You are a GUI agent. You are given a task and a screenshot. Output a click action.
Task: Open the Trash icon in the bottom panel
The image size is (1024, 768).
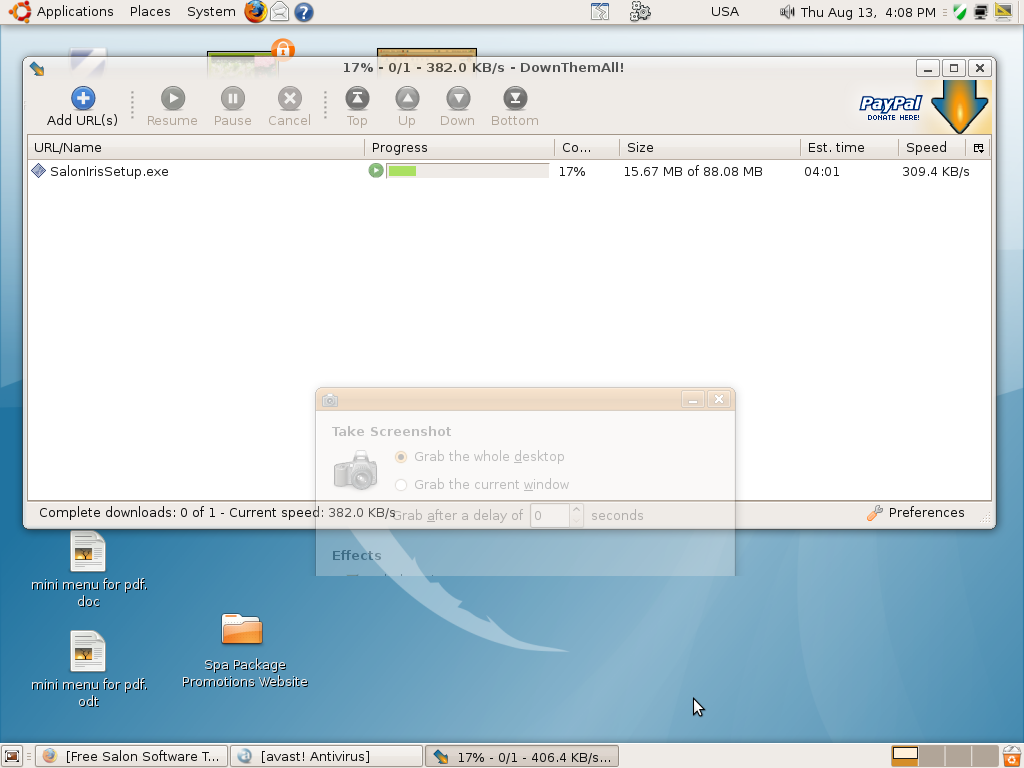[x=1012, y=756]
